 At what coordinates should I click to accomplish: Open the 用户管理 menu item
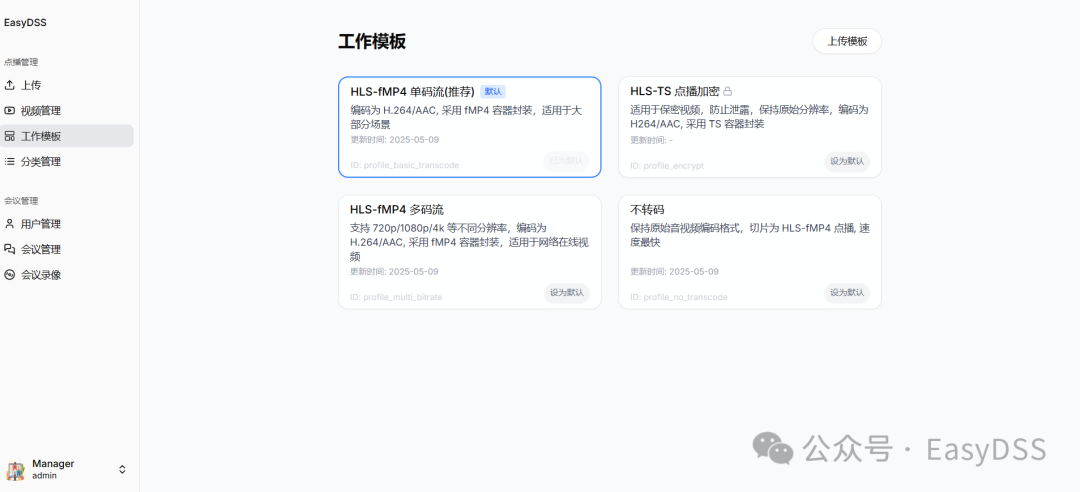click(x=67, y=224)
